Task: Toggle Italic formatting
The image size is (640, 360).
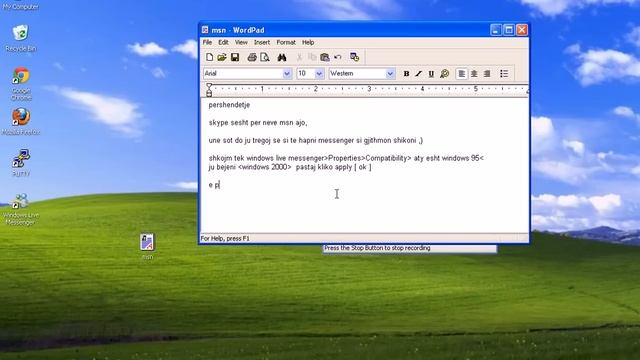Action: click(418, 74)
